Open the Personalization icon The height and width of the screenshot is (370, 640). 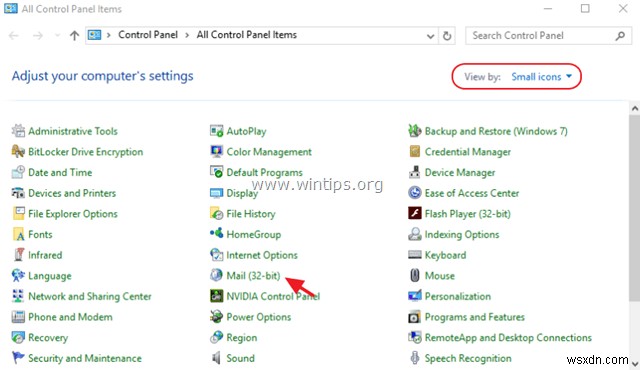click(x=415, y=296)
